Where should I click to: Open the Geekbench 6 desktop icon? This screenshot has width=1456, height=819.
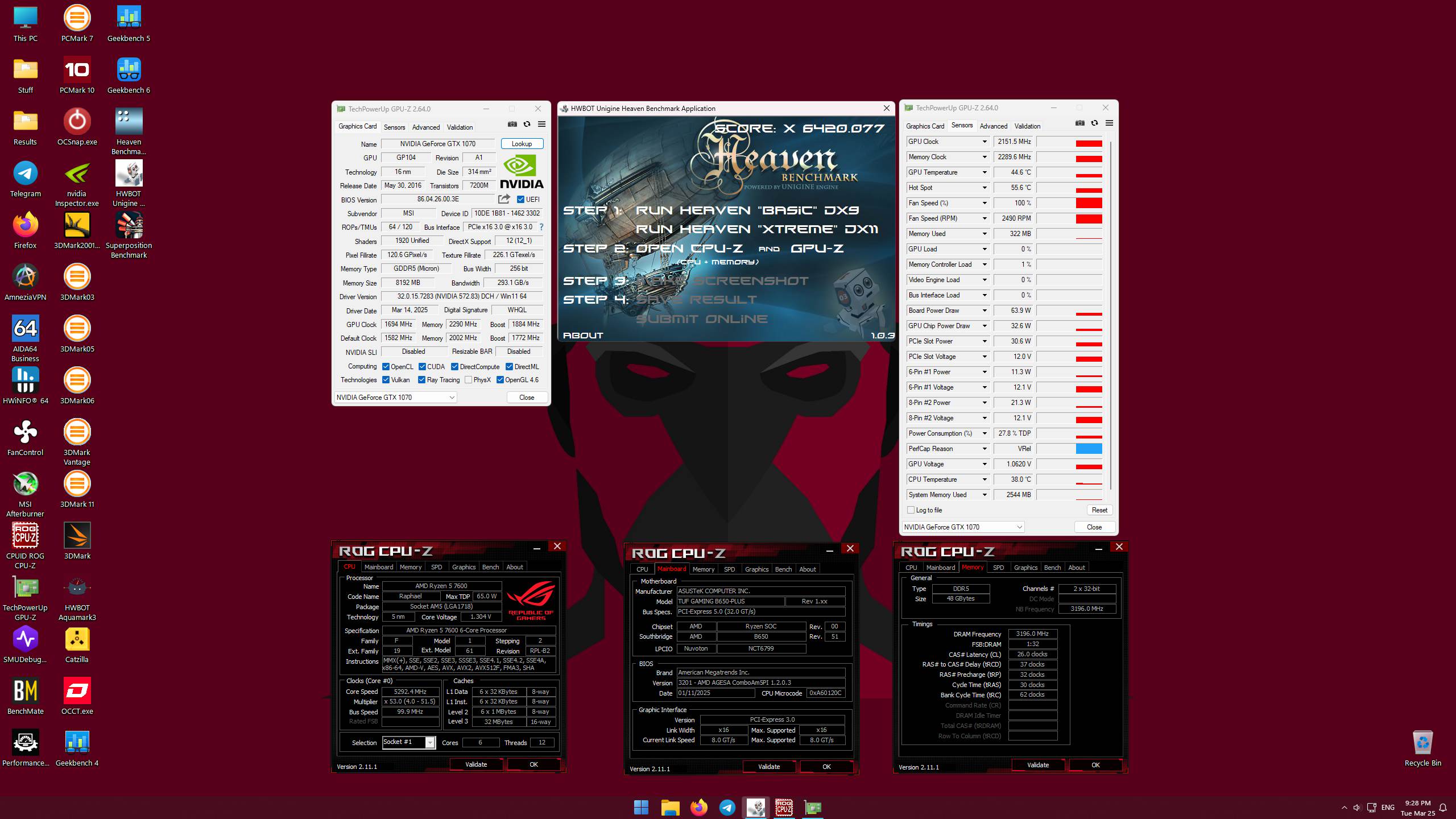point(129,75)
